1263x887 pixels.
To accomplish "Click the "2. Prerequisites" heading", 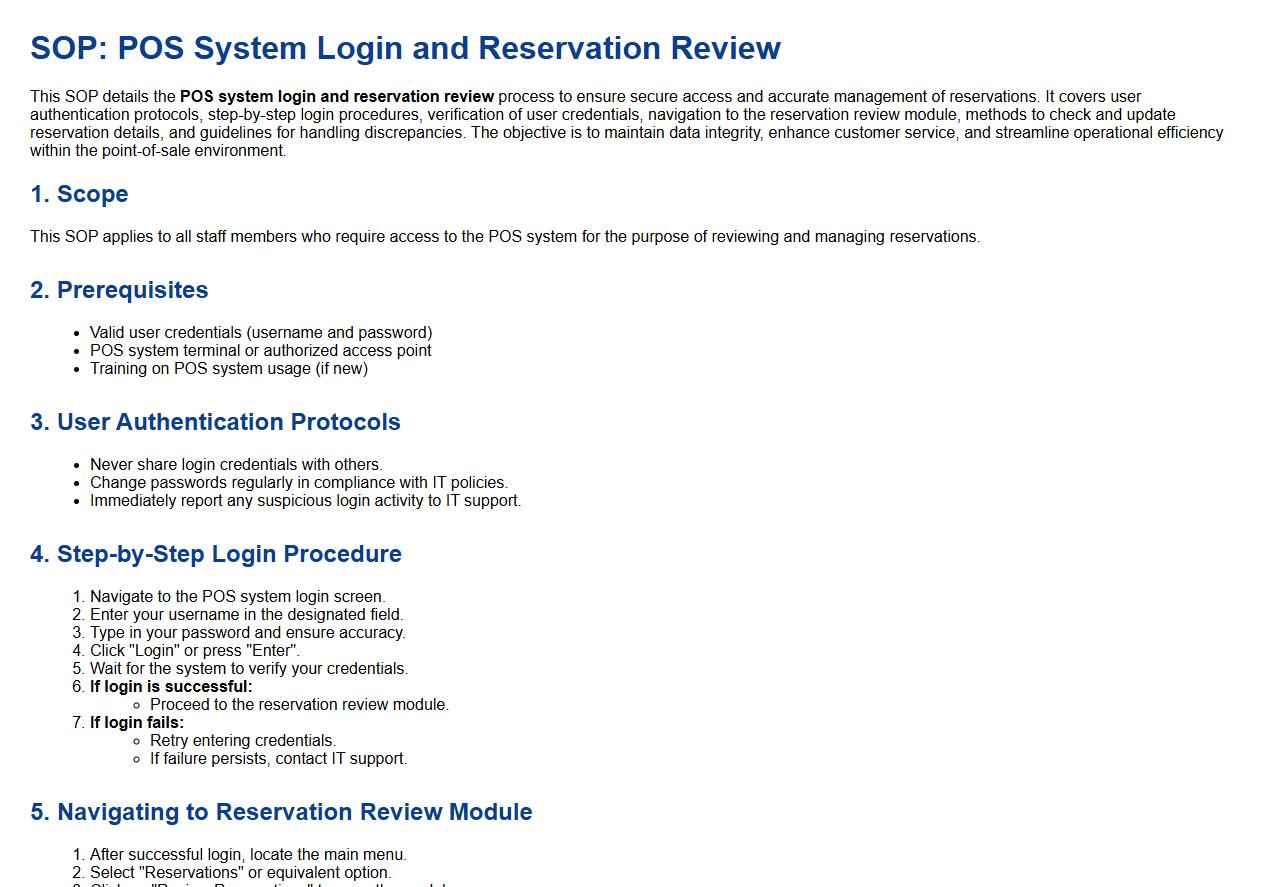I will coord(119,290).
